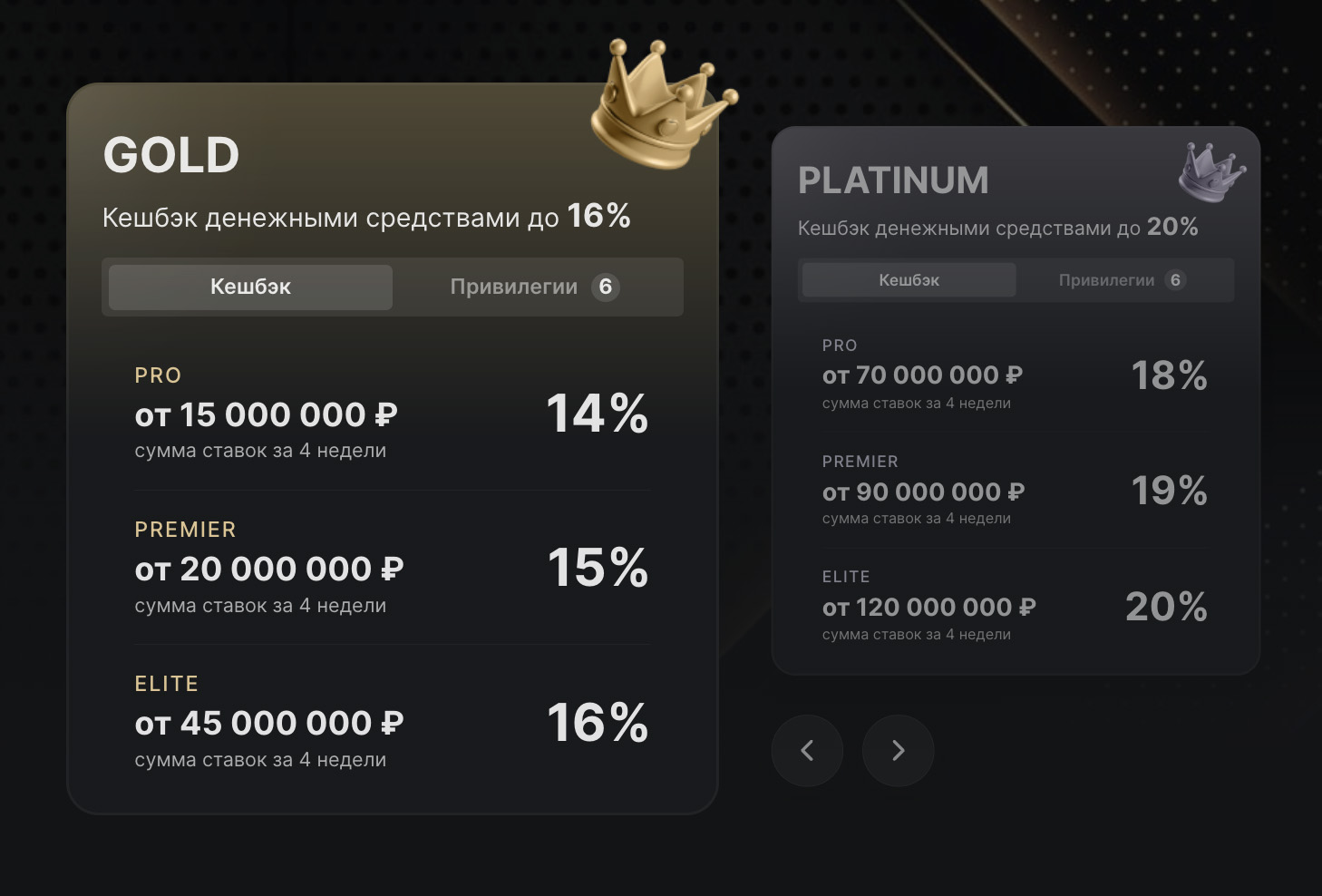1322x896 pixels.
Task: Click the 6 badge in GOLD privileges tab
Action: click(606, 287)
